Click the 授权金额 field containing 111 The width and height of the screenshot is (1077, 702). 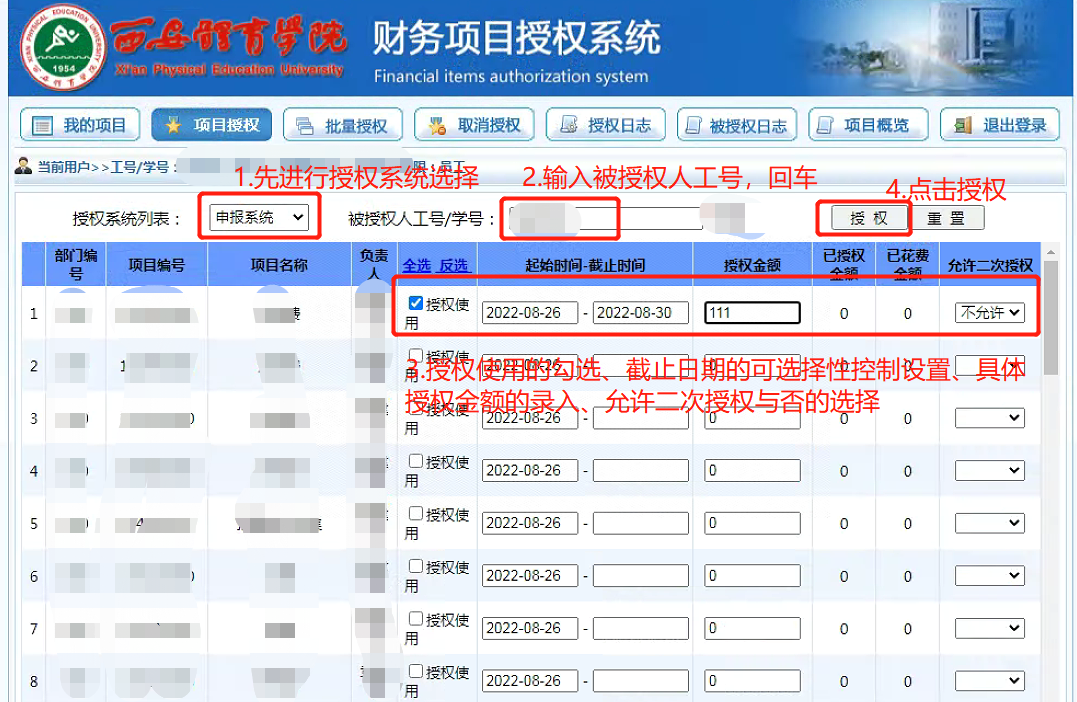(x=752, y=313)
